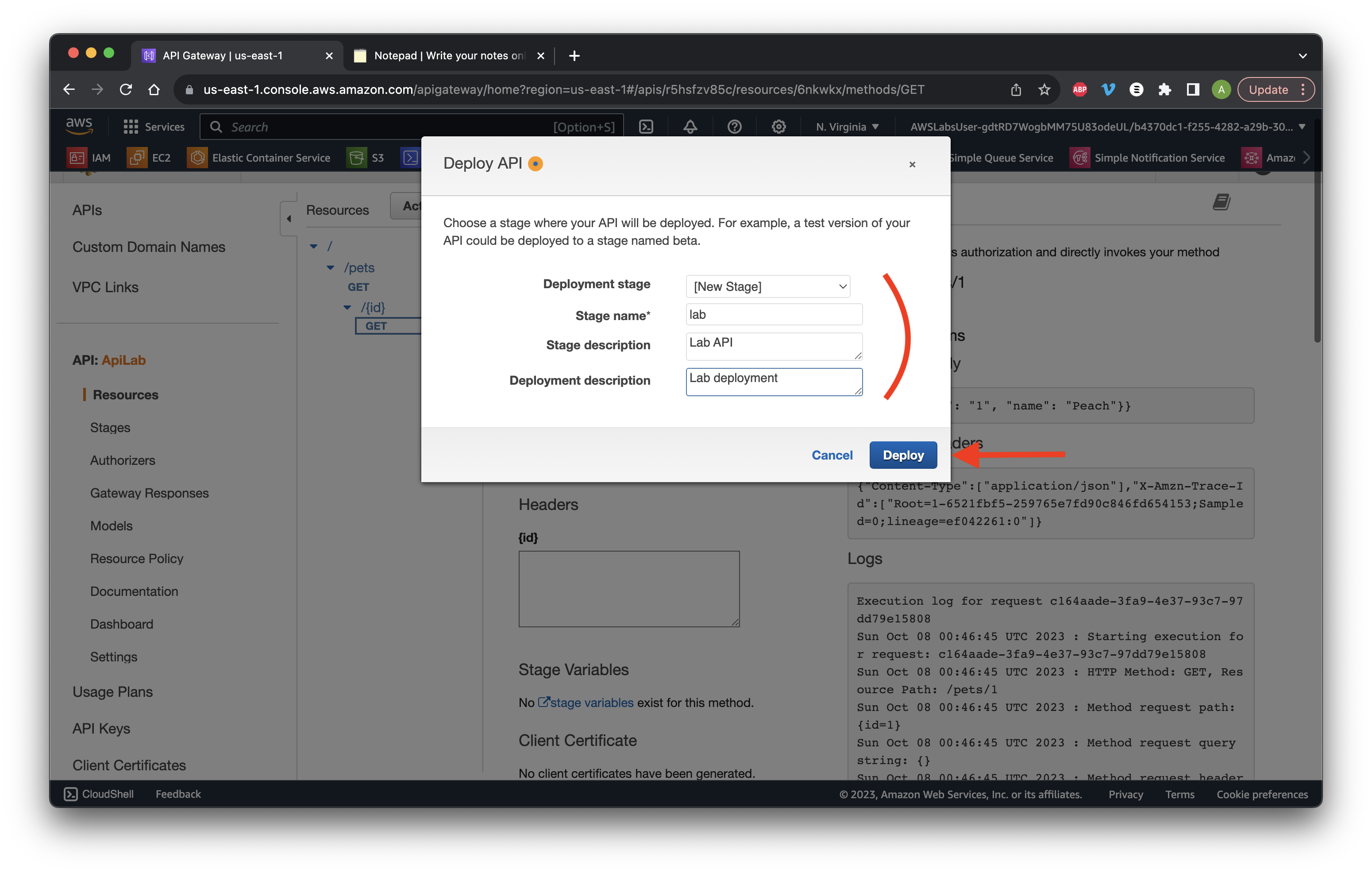Screen dimensions: 1372x873
Task: Open the AdBlock Plus extension
Action: tap(1080, 89)
